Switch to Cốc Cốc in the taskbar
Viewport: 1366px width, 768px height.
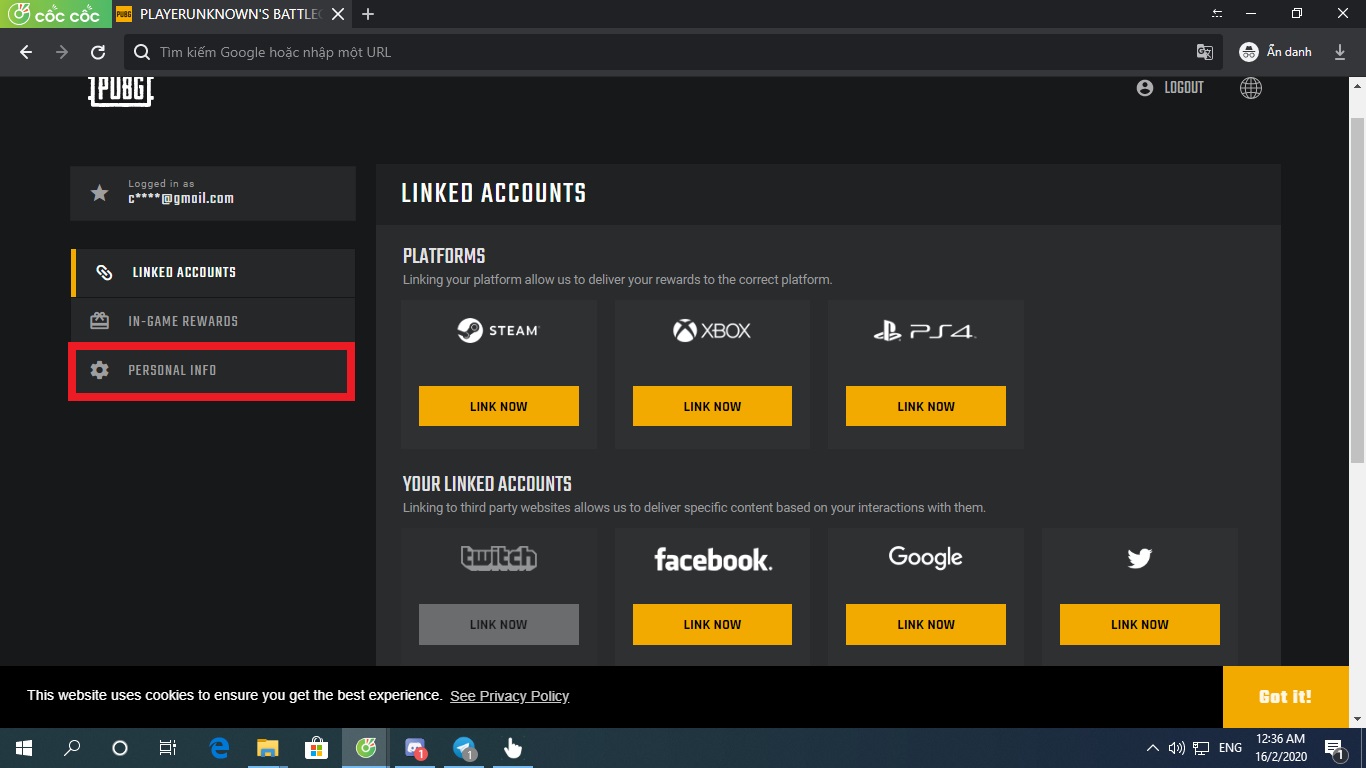pyautogui.click(x=365, y=748)
